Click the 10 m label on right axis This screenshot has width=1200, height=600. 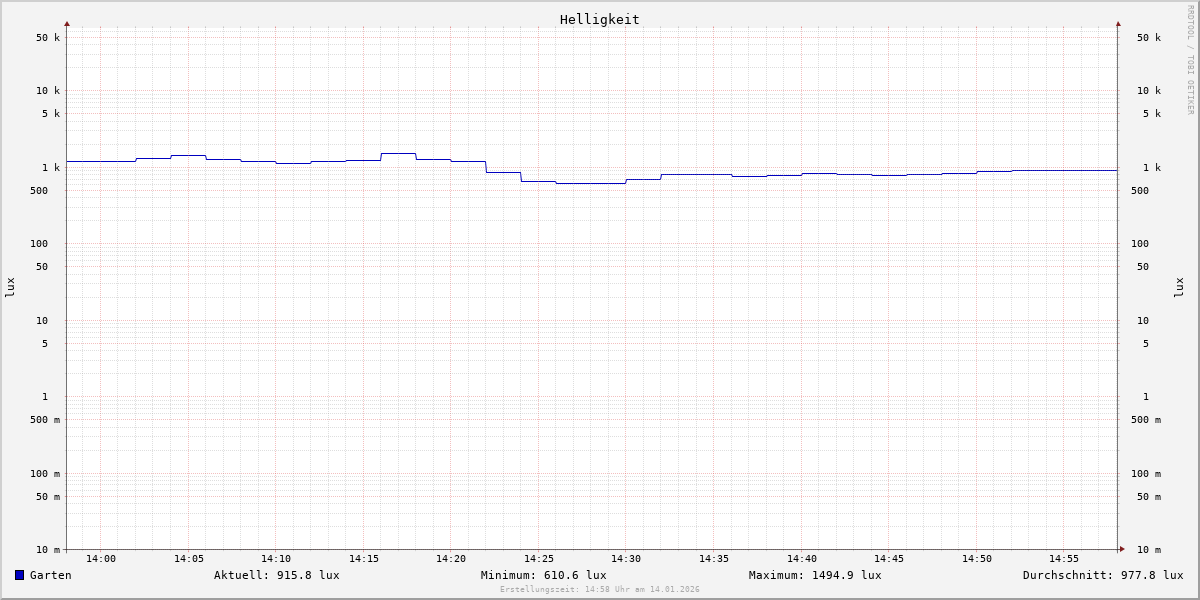coord(1148,550)
